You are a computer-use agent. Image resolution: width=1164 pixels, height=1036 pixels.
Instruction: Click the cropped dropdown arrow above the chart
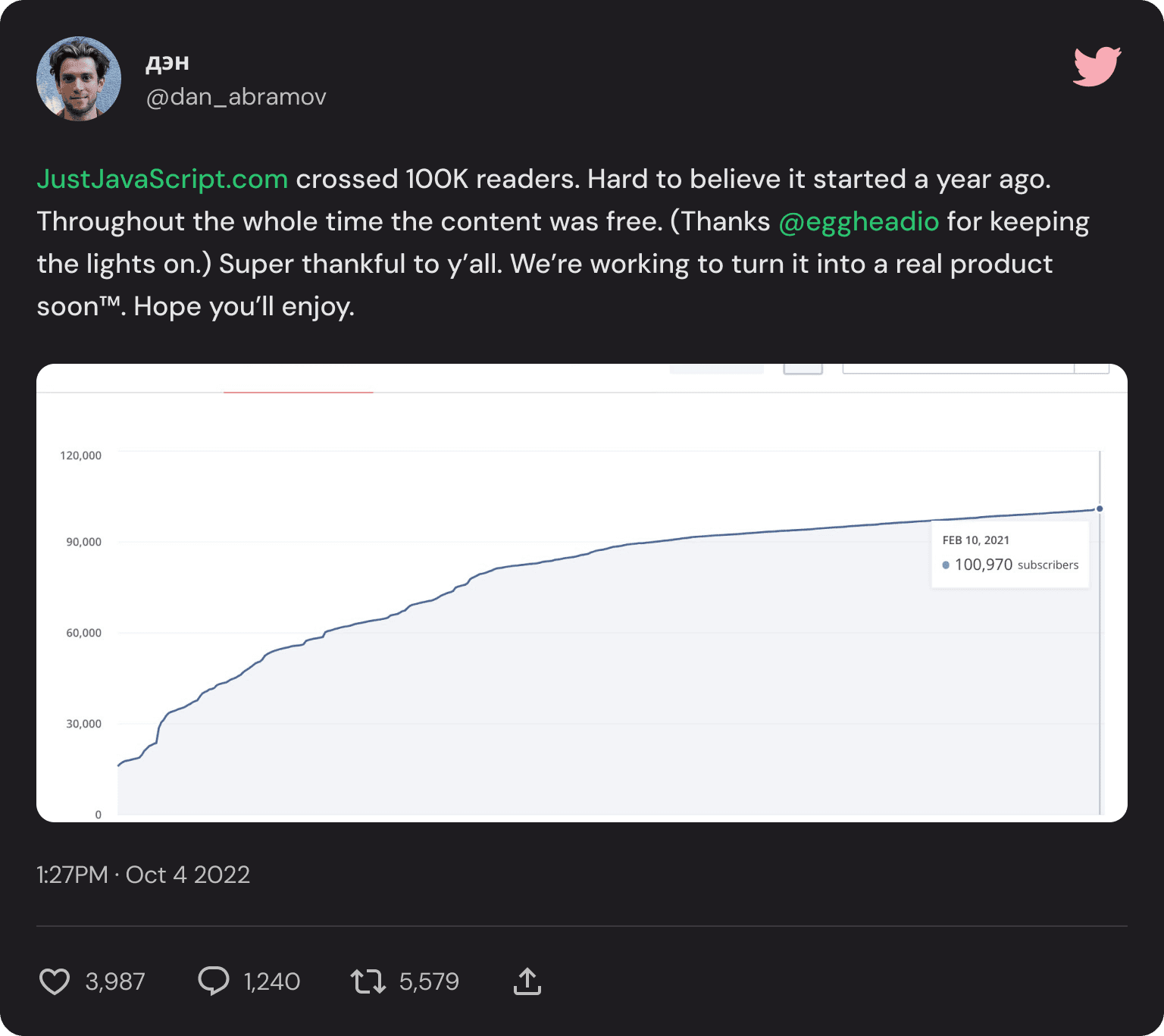pos(1092,368)
